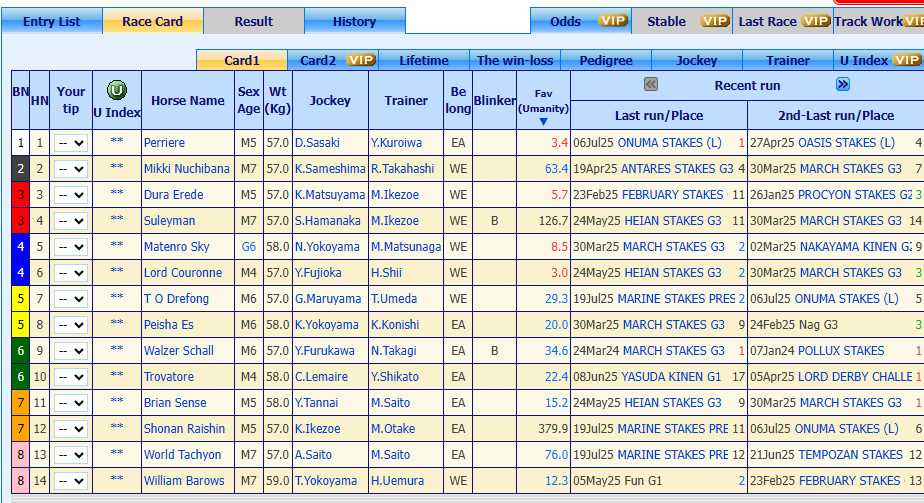Click VIP badge on Card2 tab
The height and width of the screenshot is (503, 924).
(x=361, y=60)
